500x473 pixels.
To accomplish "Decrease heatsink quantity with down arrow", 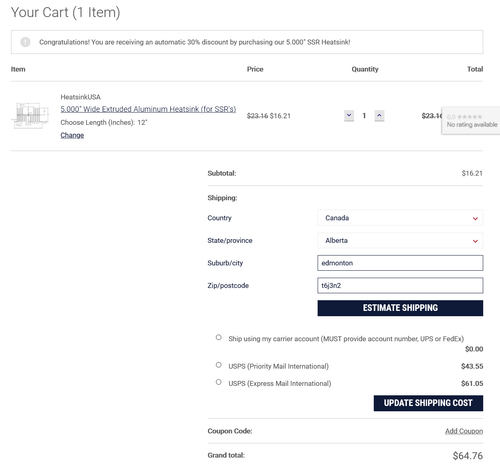I will pyautogui.click(x=349, y=116).
